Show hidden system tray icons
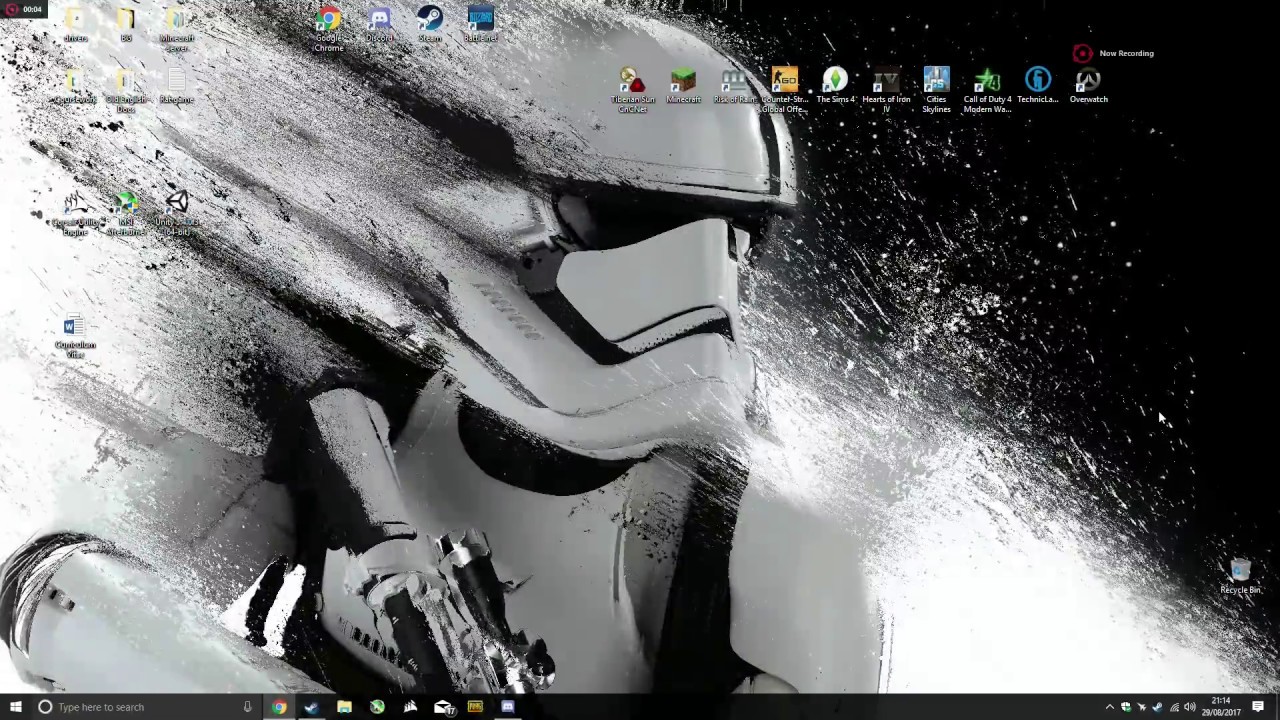Screen dimensions: 1280x720 [x=1109, y=707]
